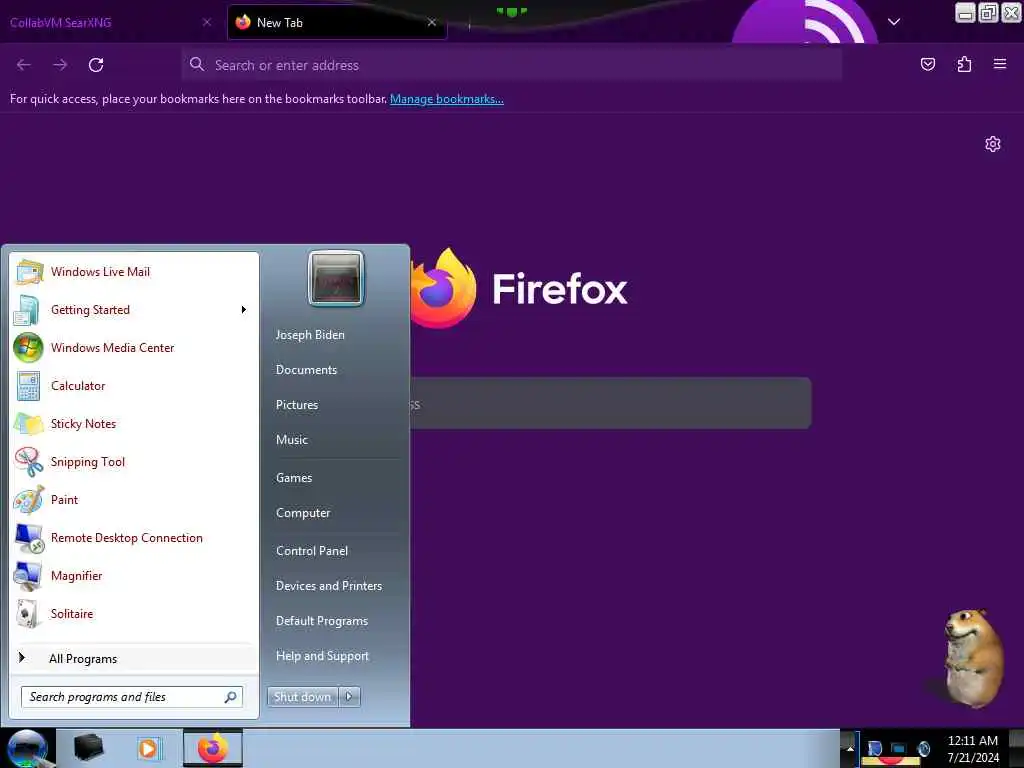Show hidden system tray icons
This screenshot has width=1024, height=768.
click(850, 748)
